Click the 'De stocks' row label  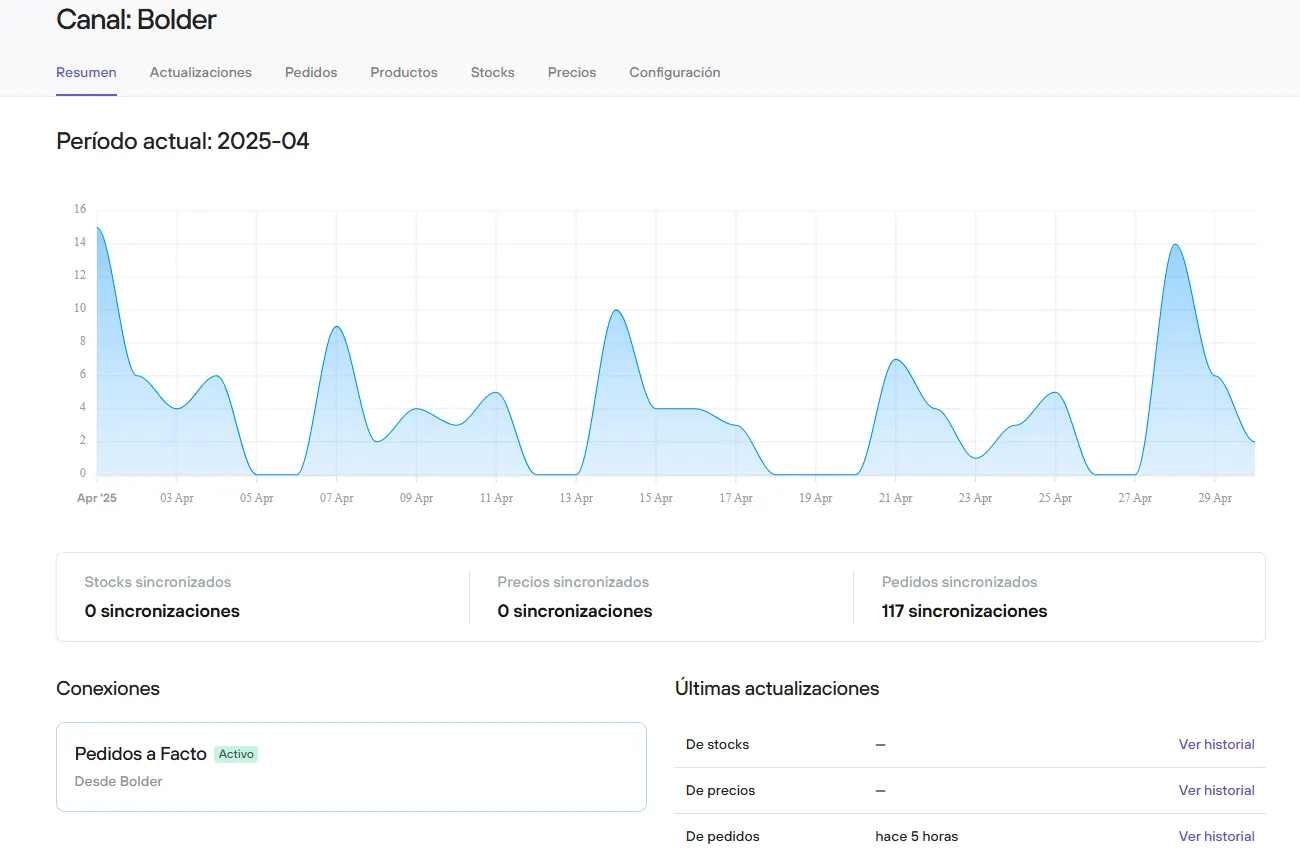[x=717, y=744]
